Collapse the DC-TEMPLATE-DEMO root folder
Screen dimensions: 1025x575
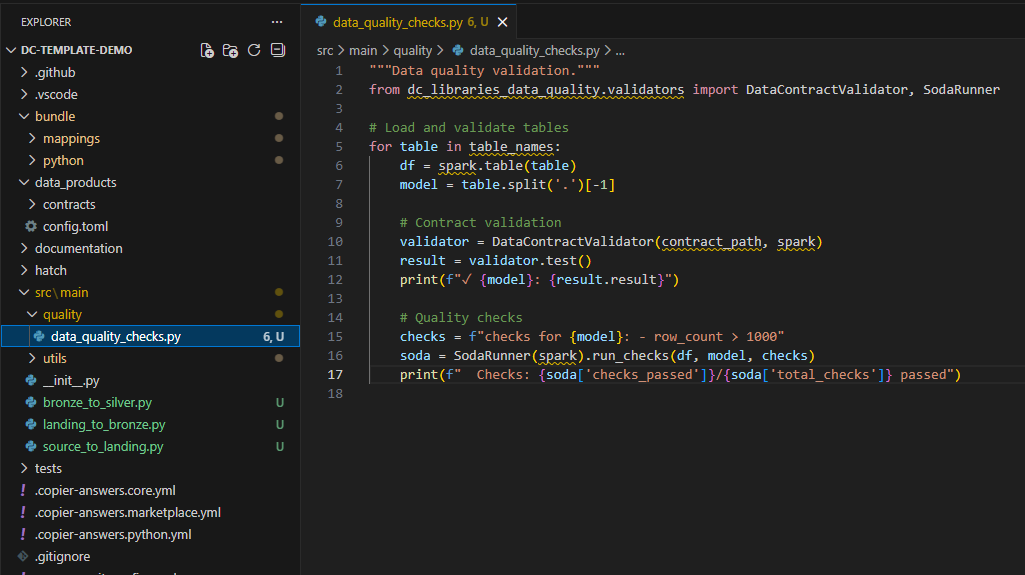[x=11, y=50]
